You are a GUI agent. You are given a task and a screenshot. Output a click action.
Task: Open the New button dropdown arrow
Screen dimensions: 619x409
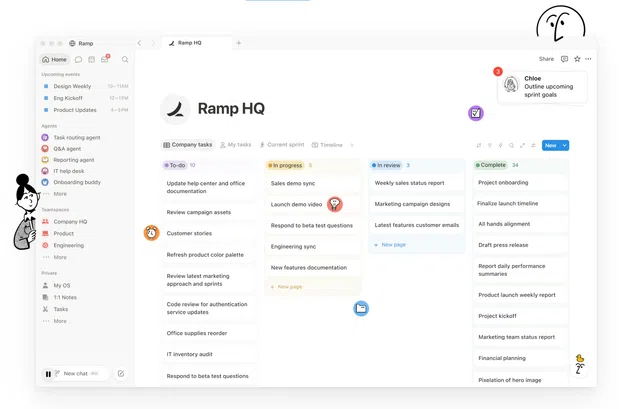click(565, 145)
